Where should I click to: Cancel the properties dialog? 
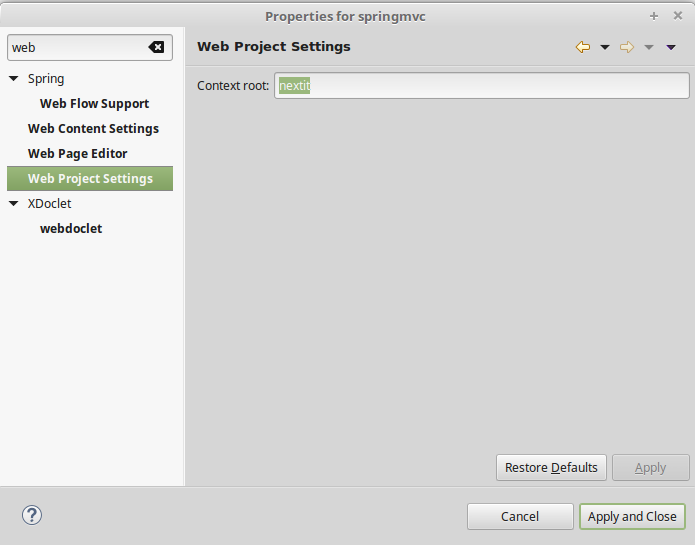(x=520, y=517)
